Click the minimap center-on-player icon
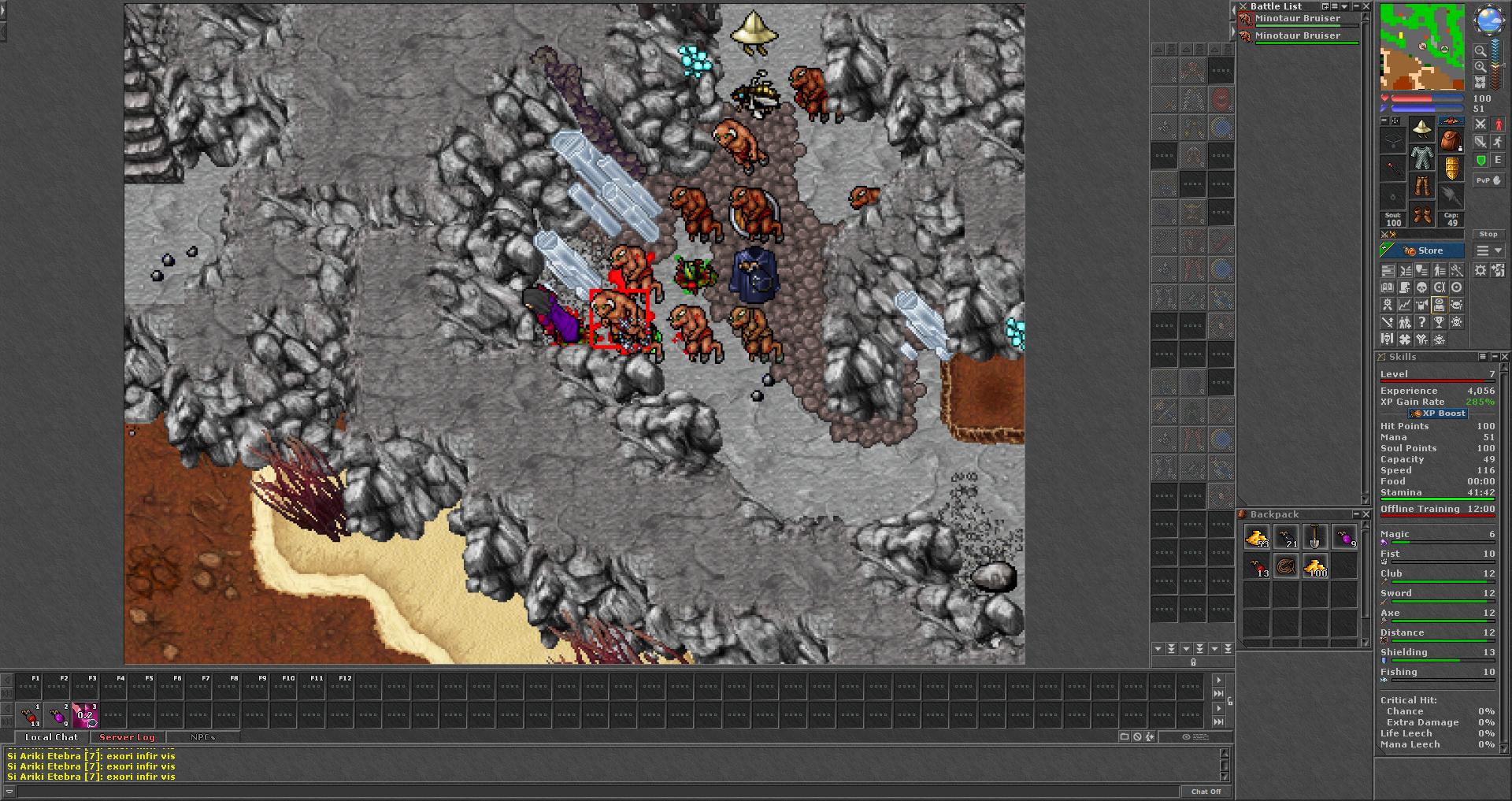 (1480, 82)
